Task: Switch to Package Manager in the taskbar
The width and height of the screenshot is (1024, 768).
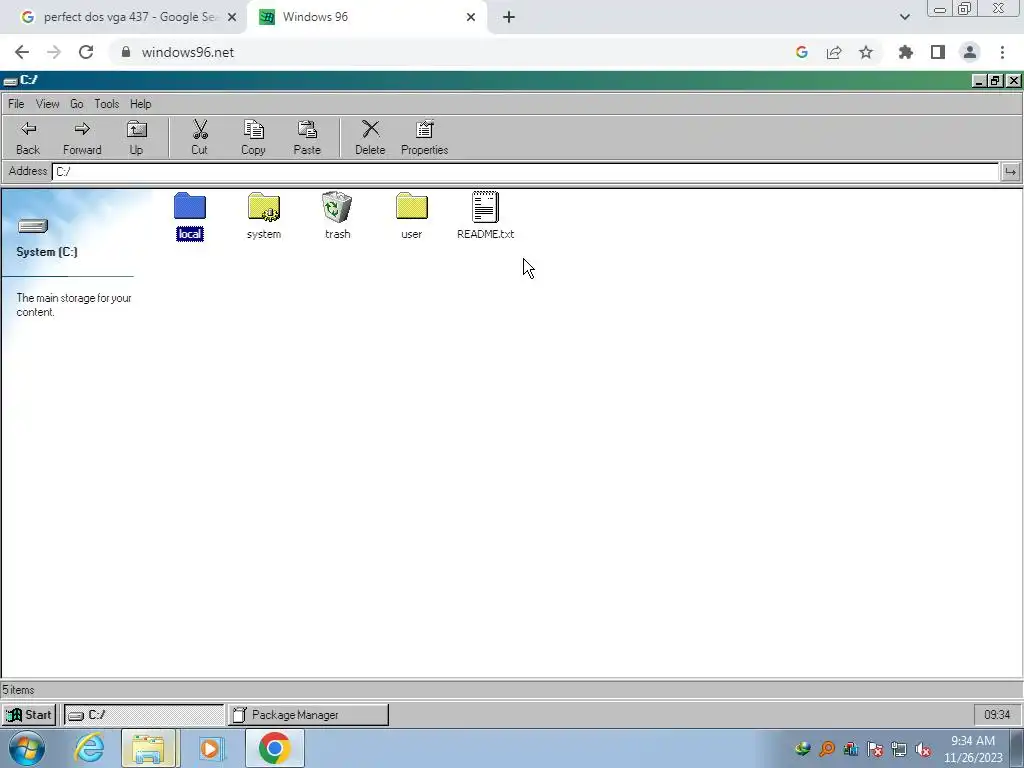Action: (x=308, y=714)
